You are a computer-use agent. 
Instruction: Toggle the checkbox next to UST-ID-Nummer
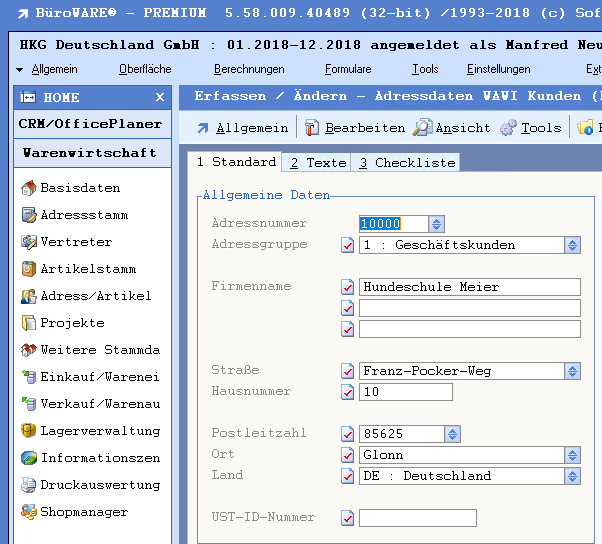pyautogui.click(x=348, y=518)
